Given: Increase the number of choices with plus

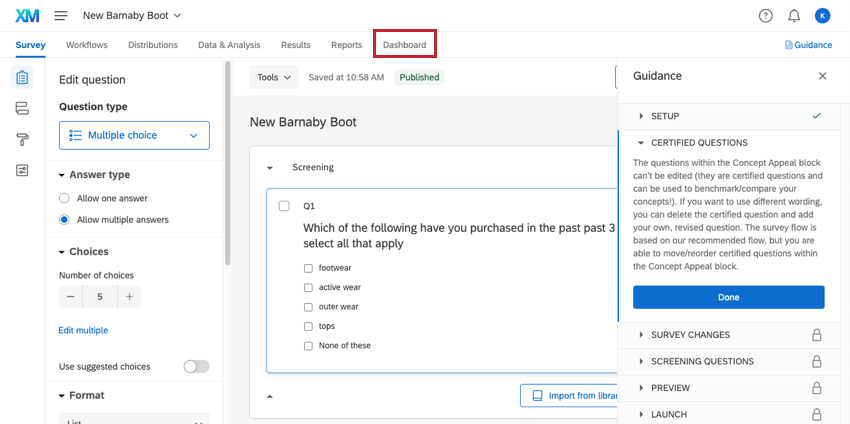Looking at the screenshot, I should tap(129, 297).
